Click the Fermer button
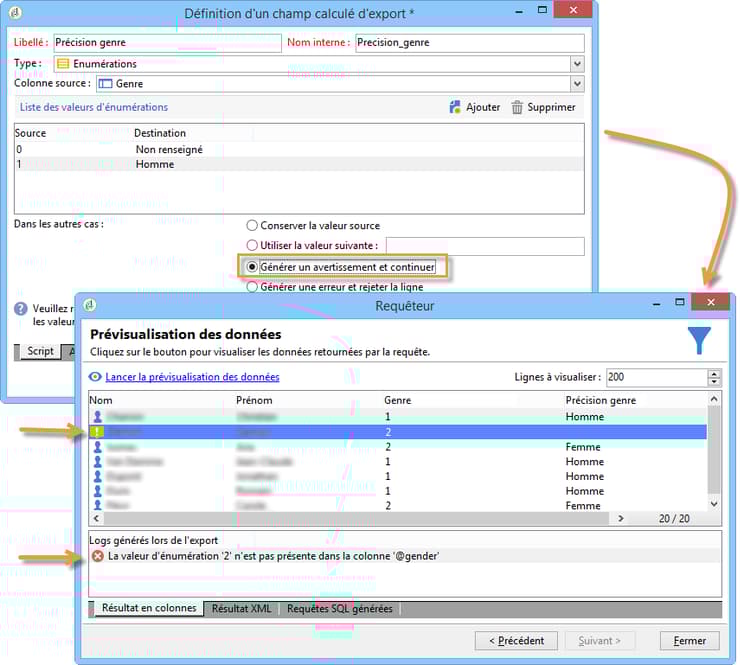Image resolution: width=750 pixels, height=665 pixels. [x=689, y=641]
